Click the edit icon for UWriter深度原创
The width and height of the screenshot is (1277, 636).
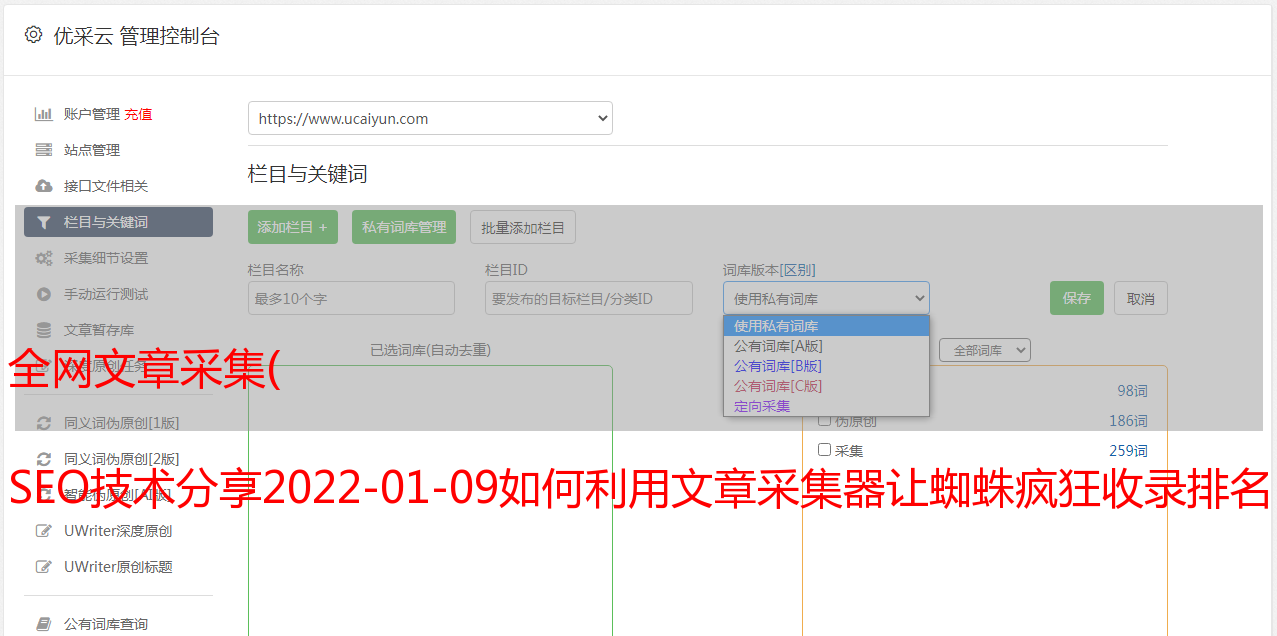(44, 531)
